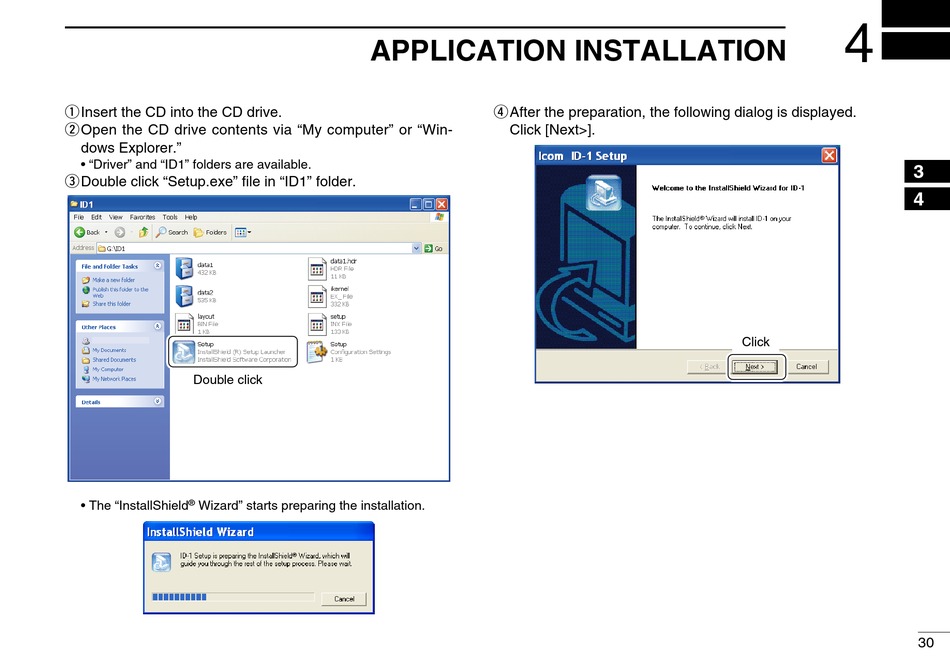Click Cancel in the InstallShield Wizard dialog
Screen dimensions: 950x672
[344, 599]
